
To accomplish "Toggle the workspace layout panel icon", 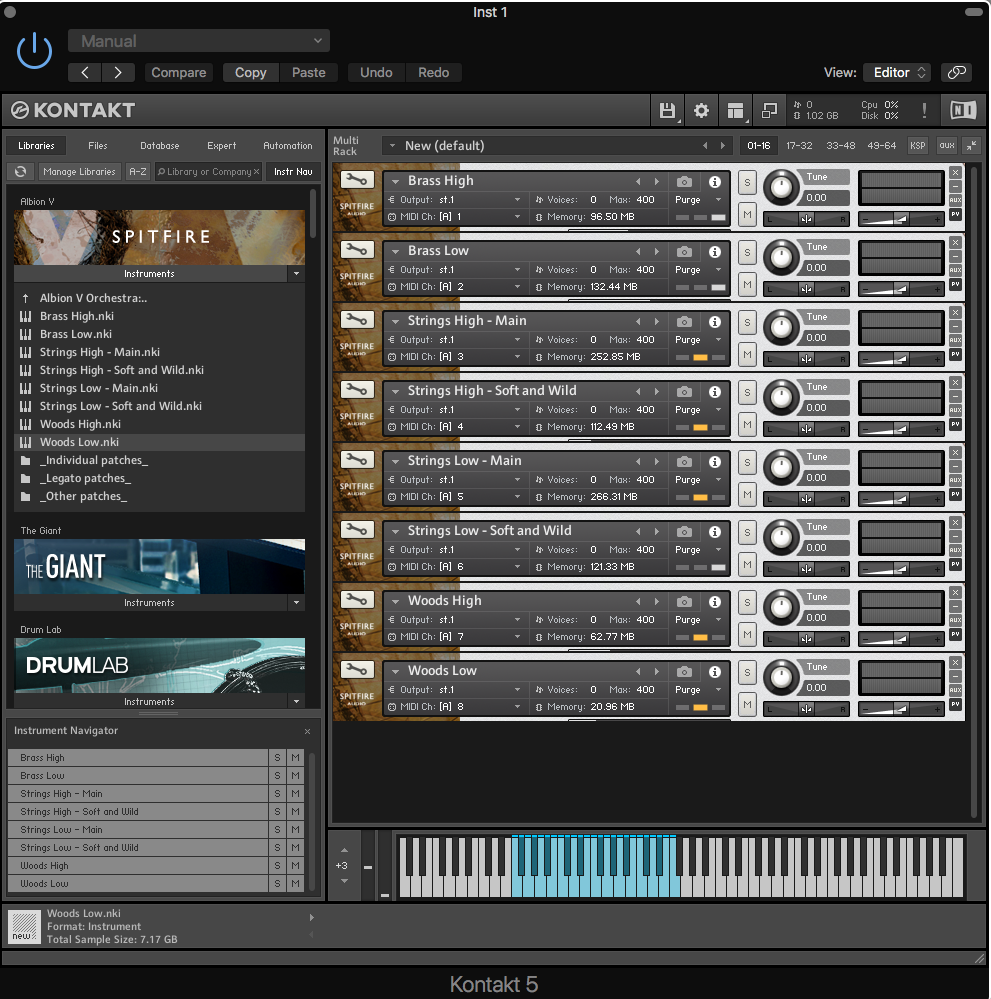I will [735, 111].
